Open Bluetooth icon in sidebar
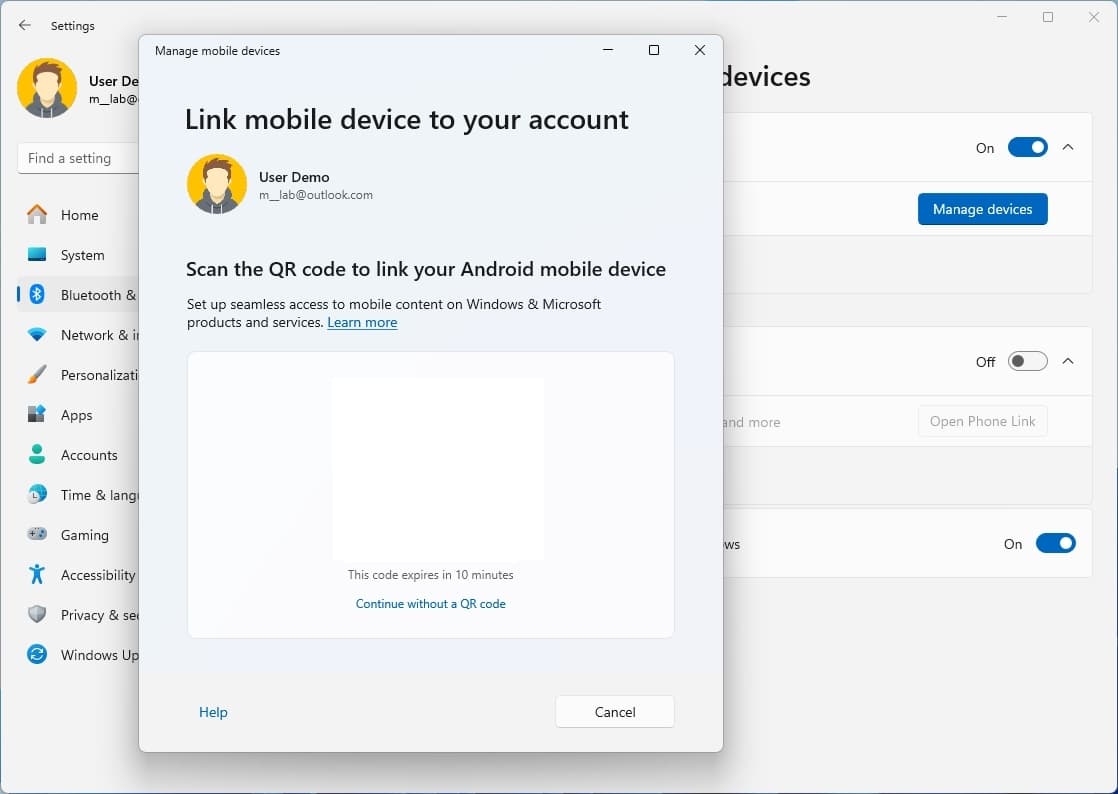 point(37,295)
